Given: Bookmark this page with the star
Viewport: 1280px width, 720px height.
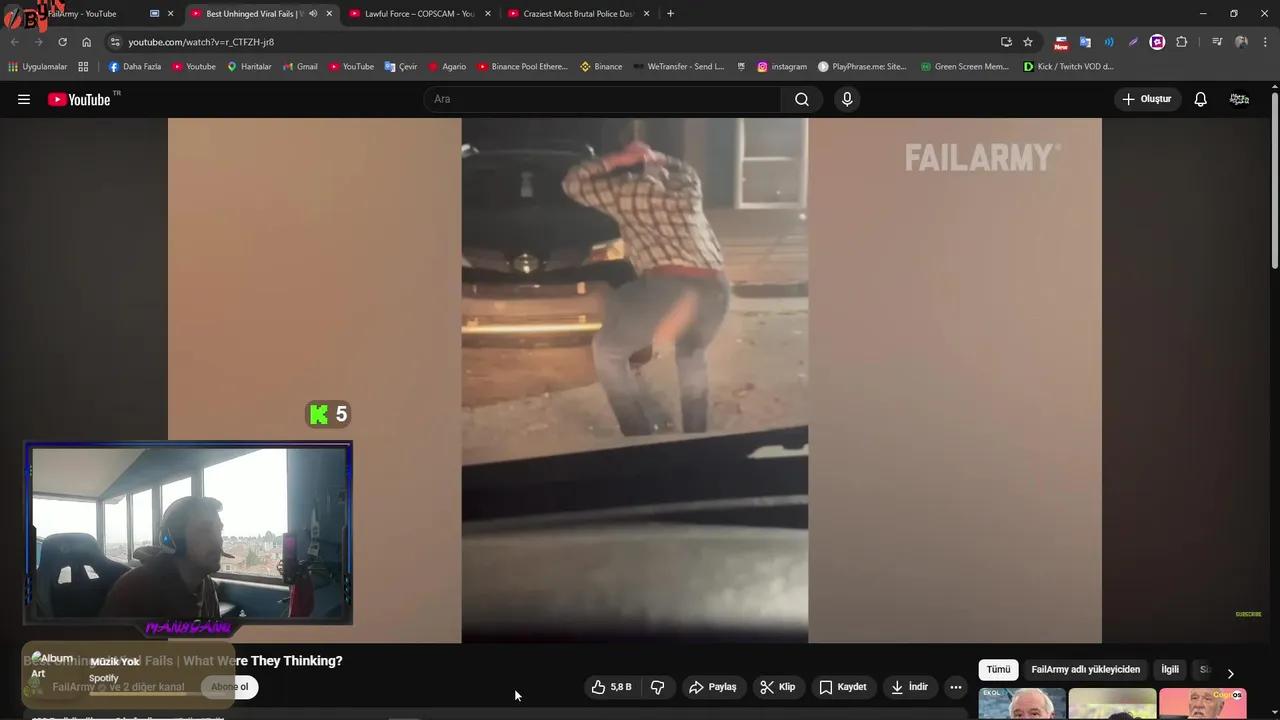Looking at the screenshot, I should (1028, 42).
